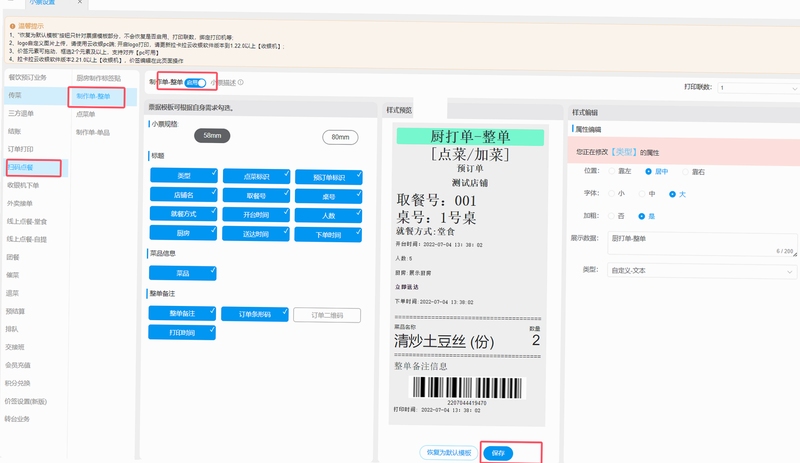
Task: Select 积分兑换 in the sidebar
Action: (x=17, y=383)
